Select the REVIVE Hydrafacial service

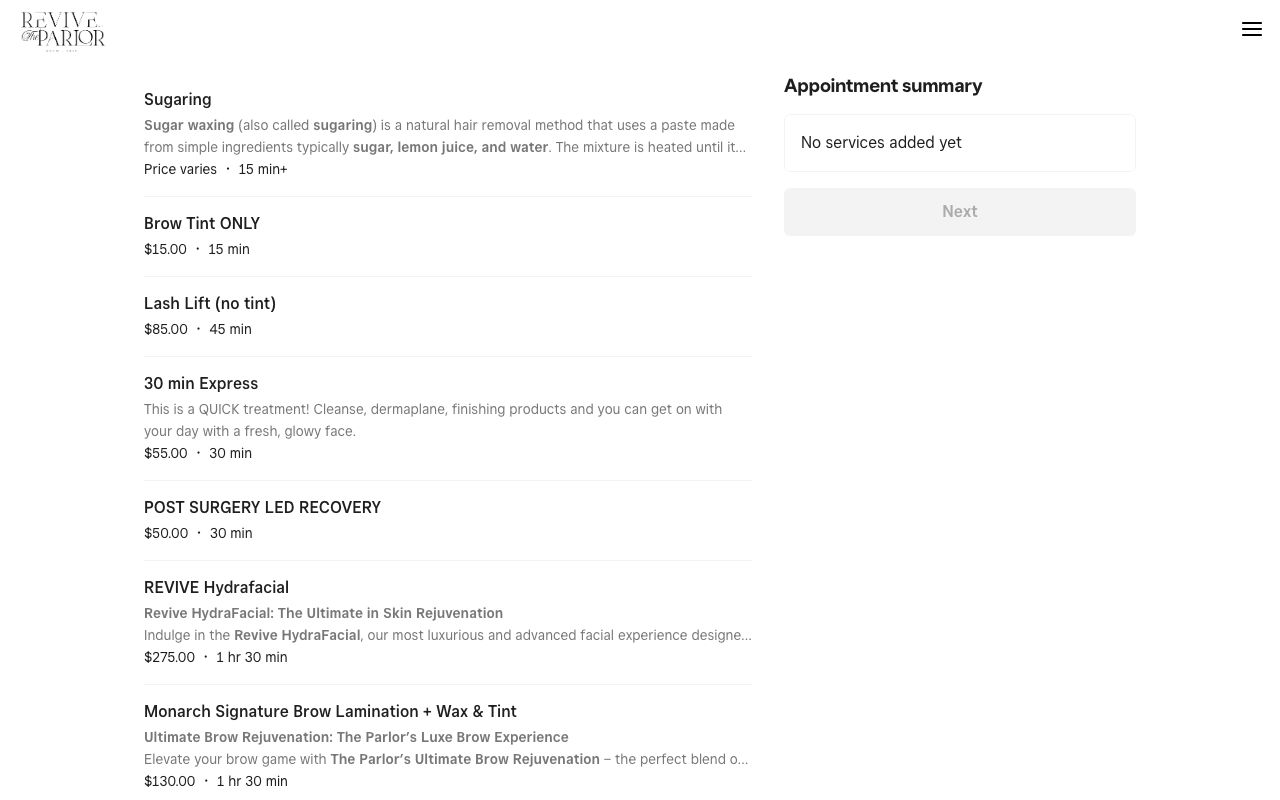(x=216, y=588)
